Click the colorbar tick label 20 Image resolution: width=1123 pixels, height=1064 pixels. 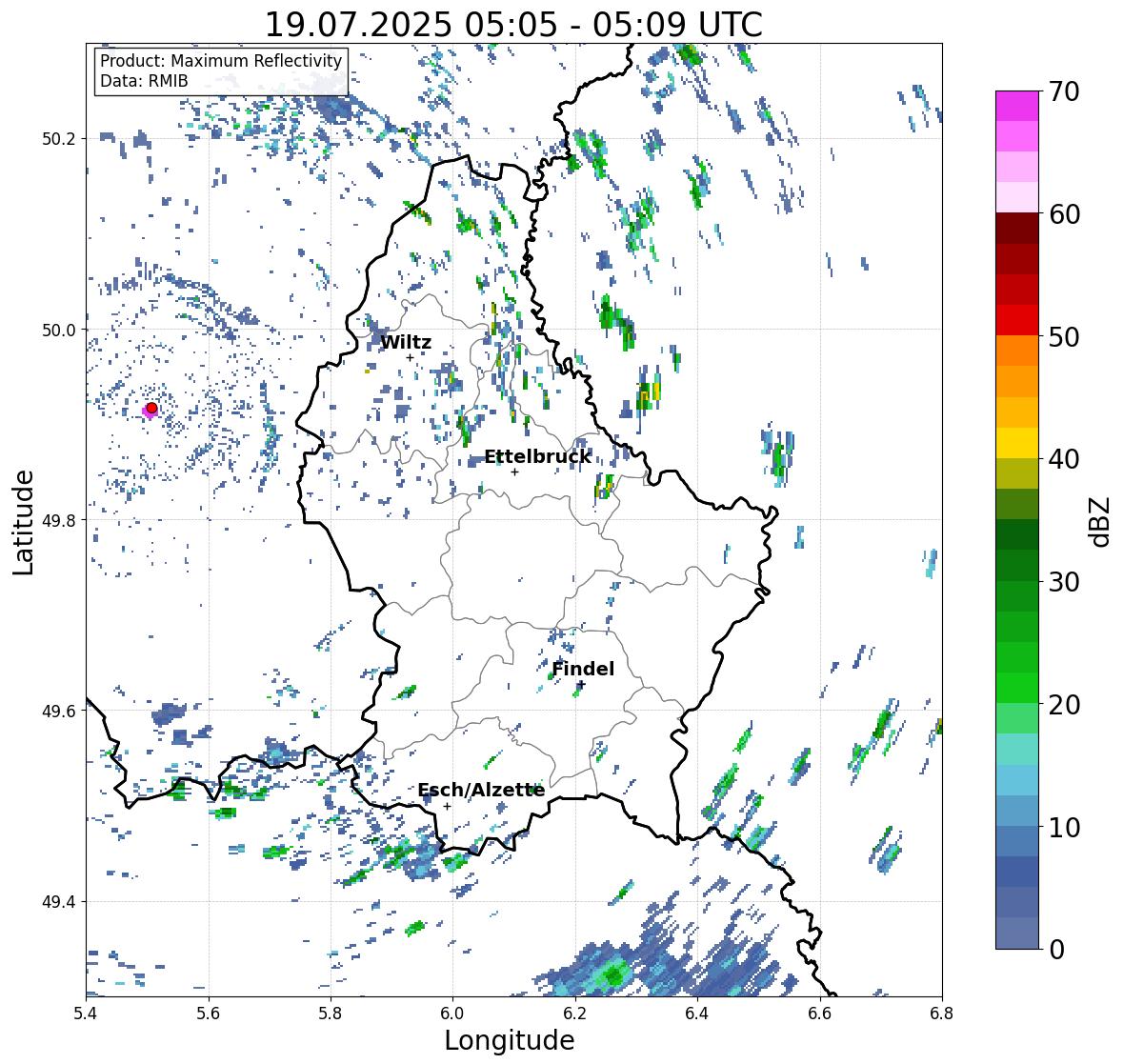pos(1064,704)
